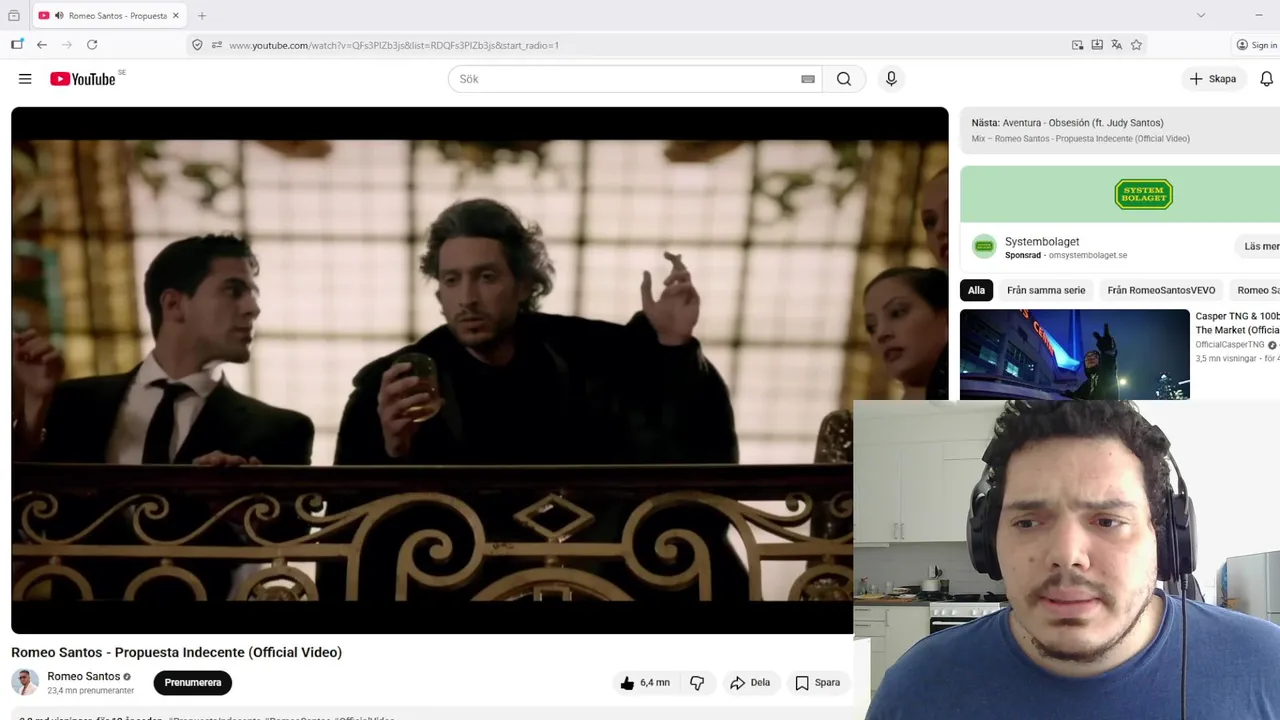Screen dimensions: 1280x720
Task: Open site permissions icon in address bar
Action: pyautogui.click(x=216, y=45)
